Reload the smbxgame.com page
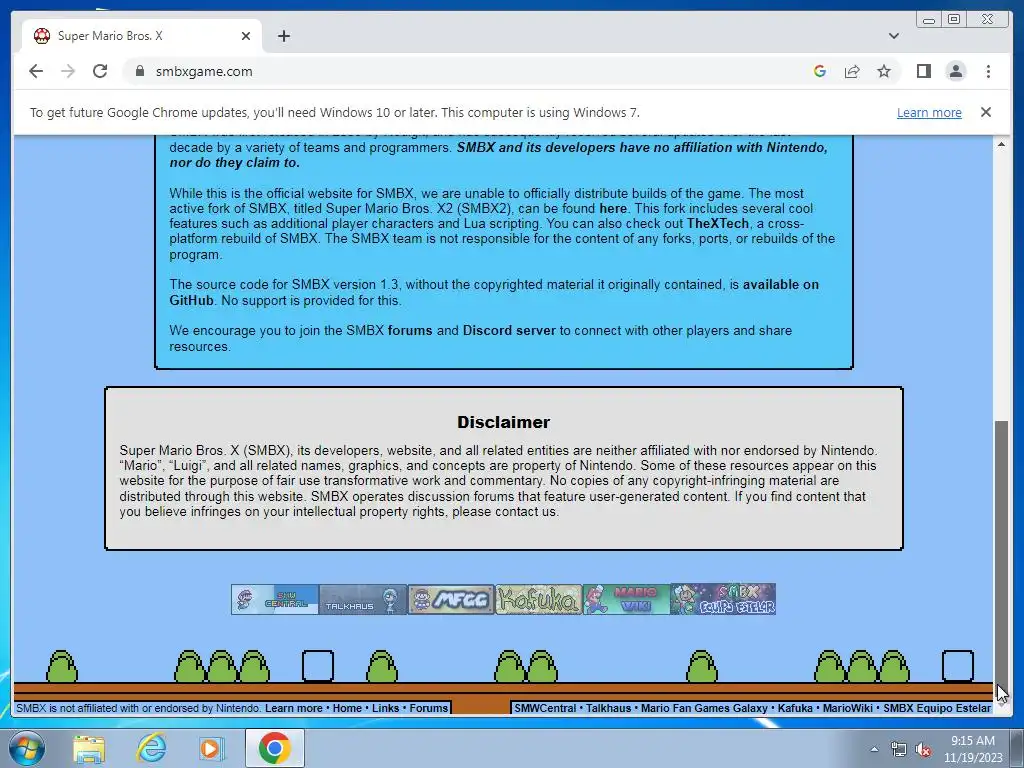The image size is (1024, 768). pos(100,71)
